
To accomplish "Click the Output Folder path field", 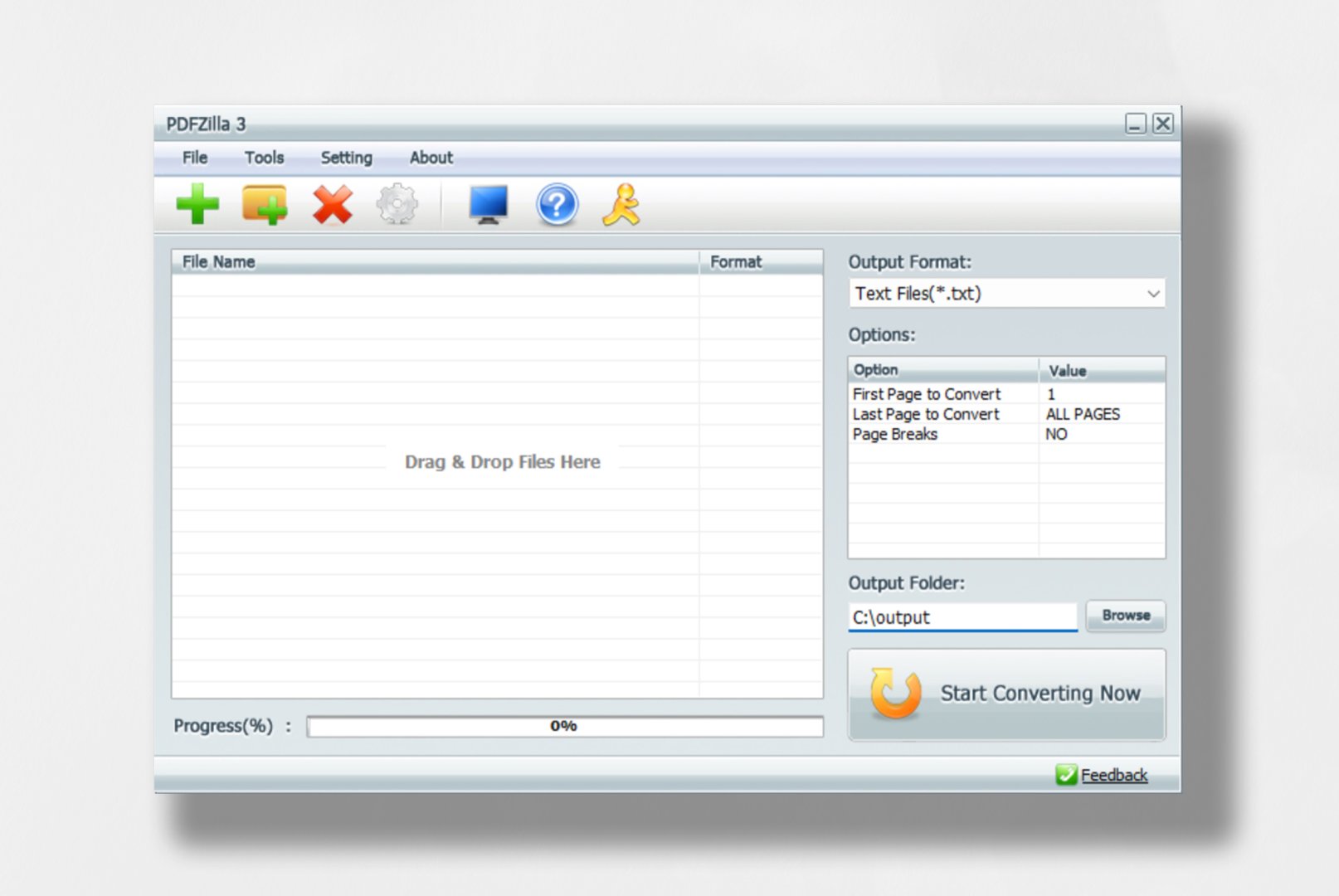I will pyautogui.click(x=962, y=617).
